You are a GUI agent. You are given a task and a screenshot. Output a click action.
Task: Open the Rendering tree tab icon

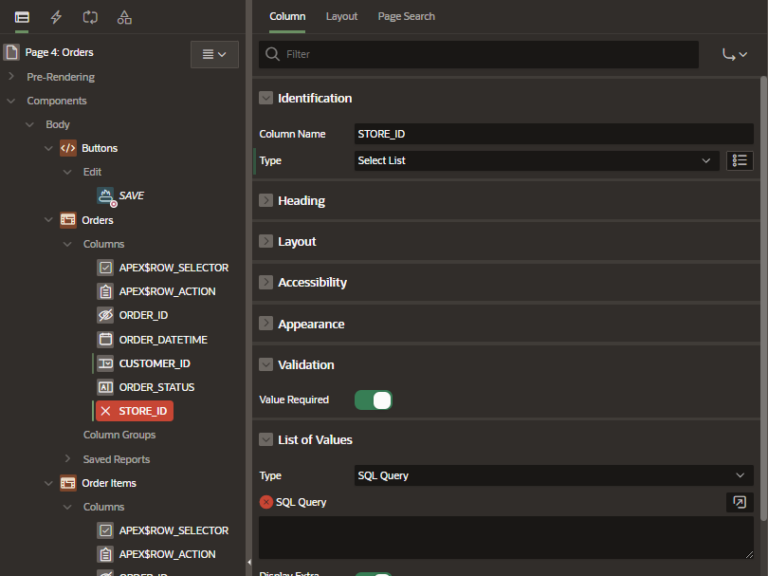22,17
